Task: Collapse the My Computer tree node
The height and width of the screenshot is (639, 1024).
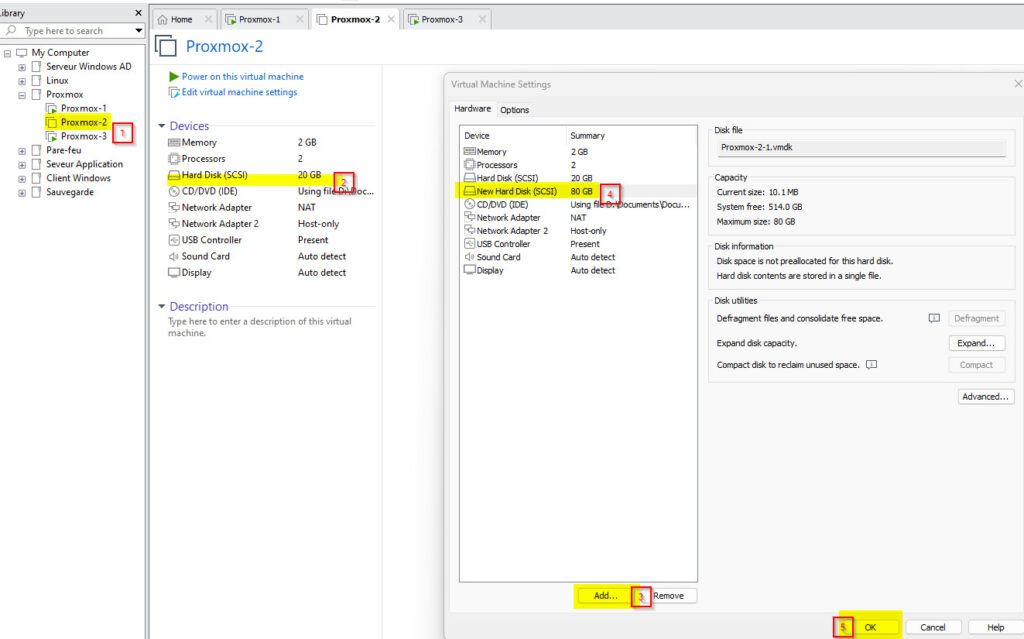Action: (7, 53)
